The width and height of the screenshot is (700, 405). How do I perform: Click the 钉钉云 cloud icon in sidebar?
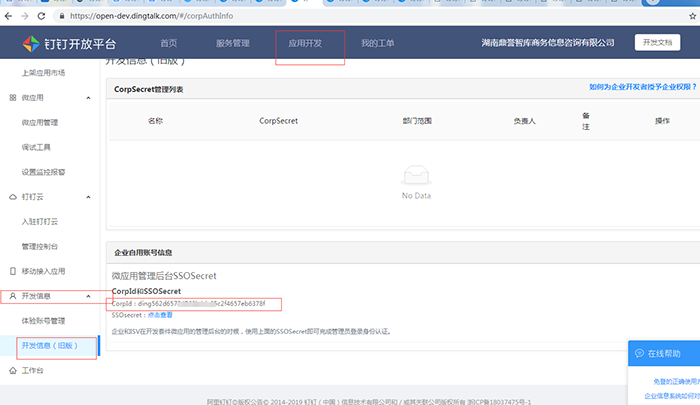13,197
